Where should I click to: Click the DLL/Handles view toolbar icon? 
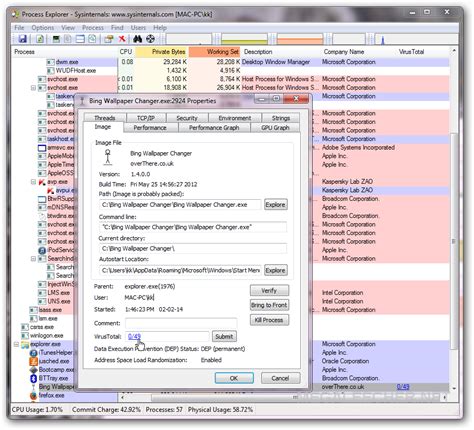pyautogui.click(x=92, y=39)
